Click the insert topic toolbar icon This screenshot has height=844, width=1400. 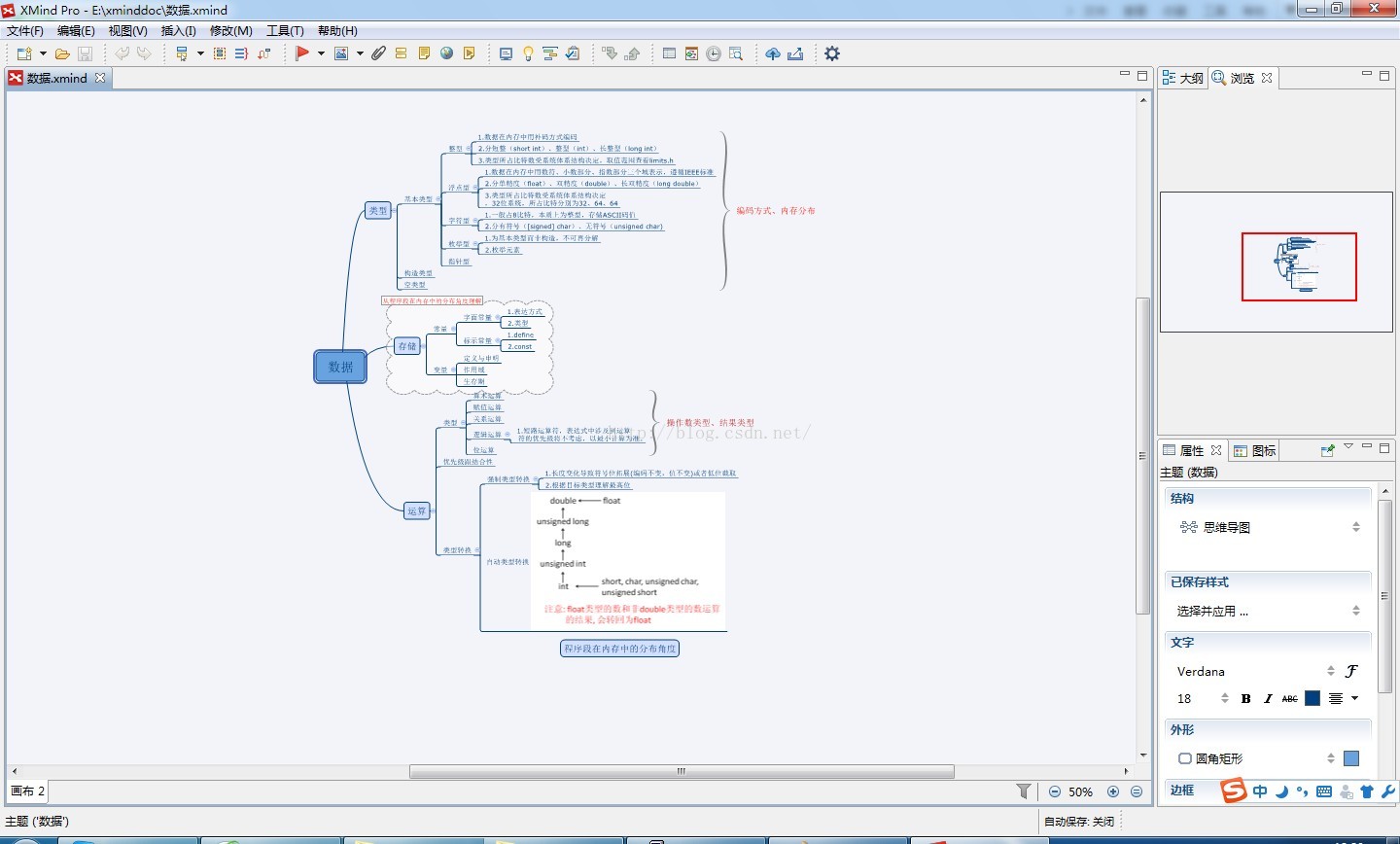point(182,53)
